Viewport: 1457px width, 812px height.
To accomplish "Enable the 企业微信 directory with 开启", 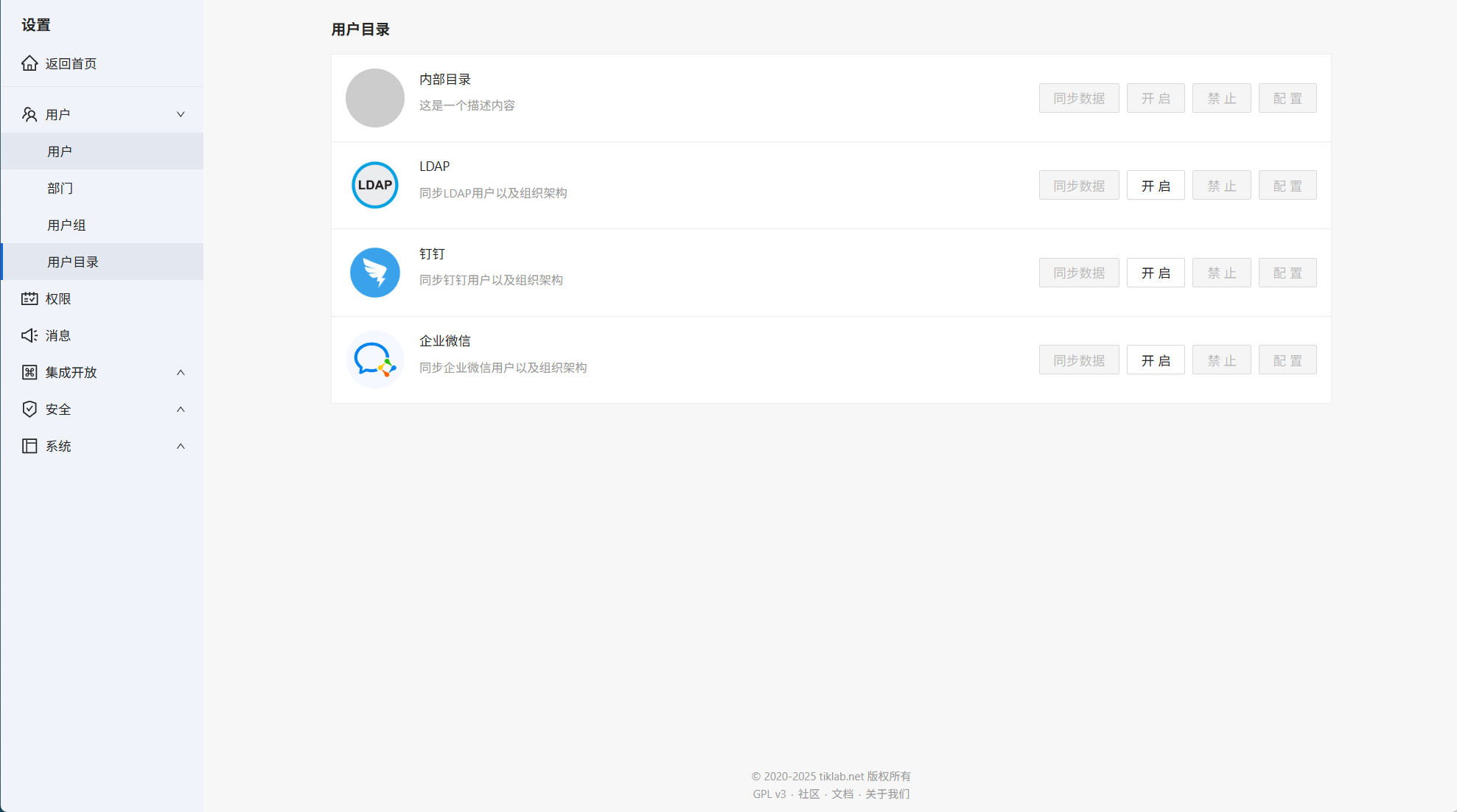I will click(1156, 360).
